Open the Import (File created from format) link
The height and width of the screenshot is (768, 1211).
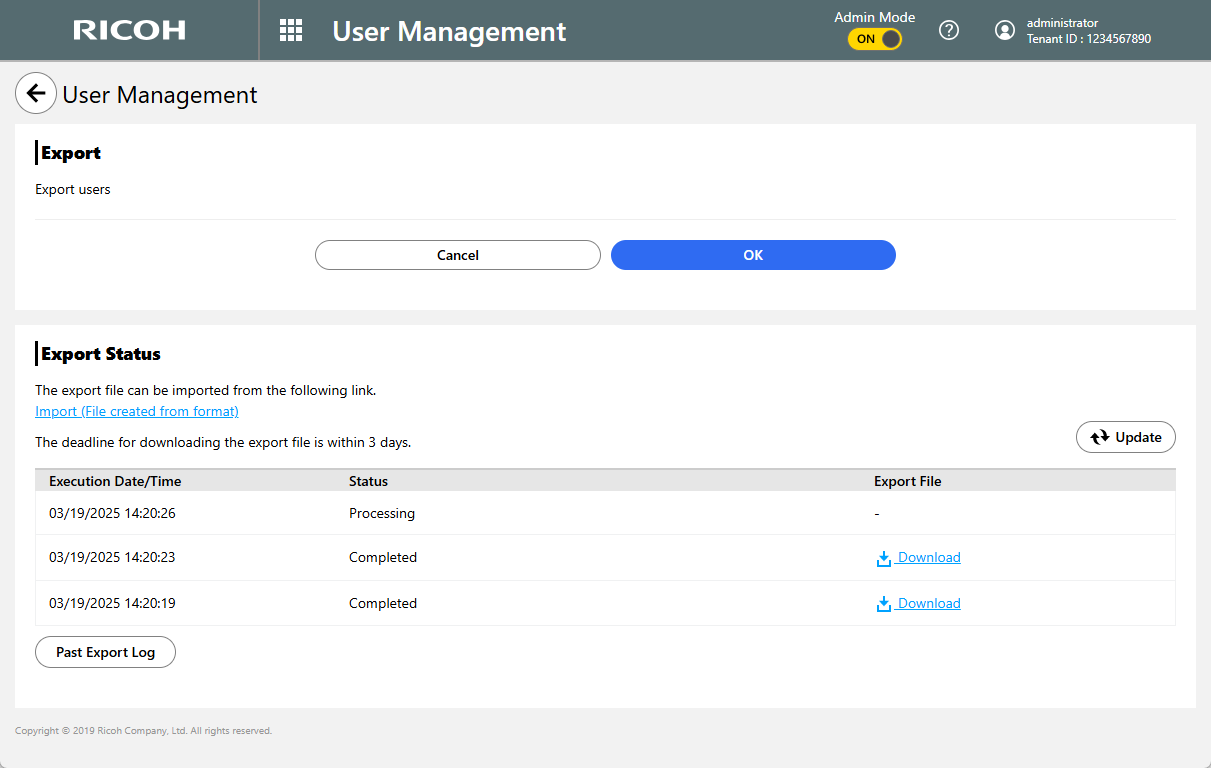(137, 411)
